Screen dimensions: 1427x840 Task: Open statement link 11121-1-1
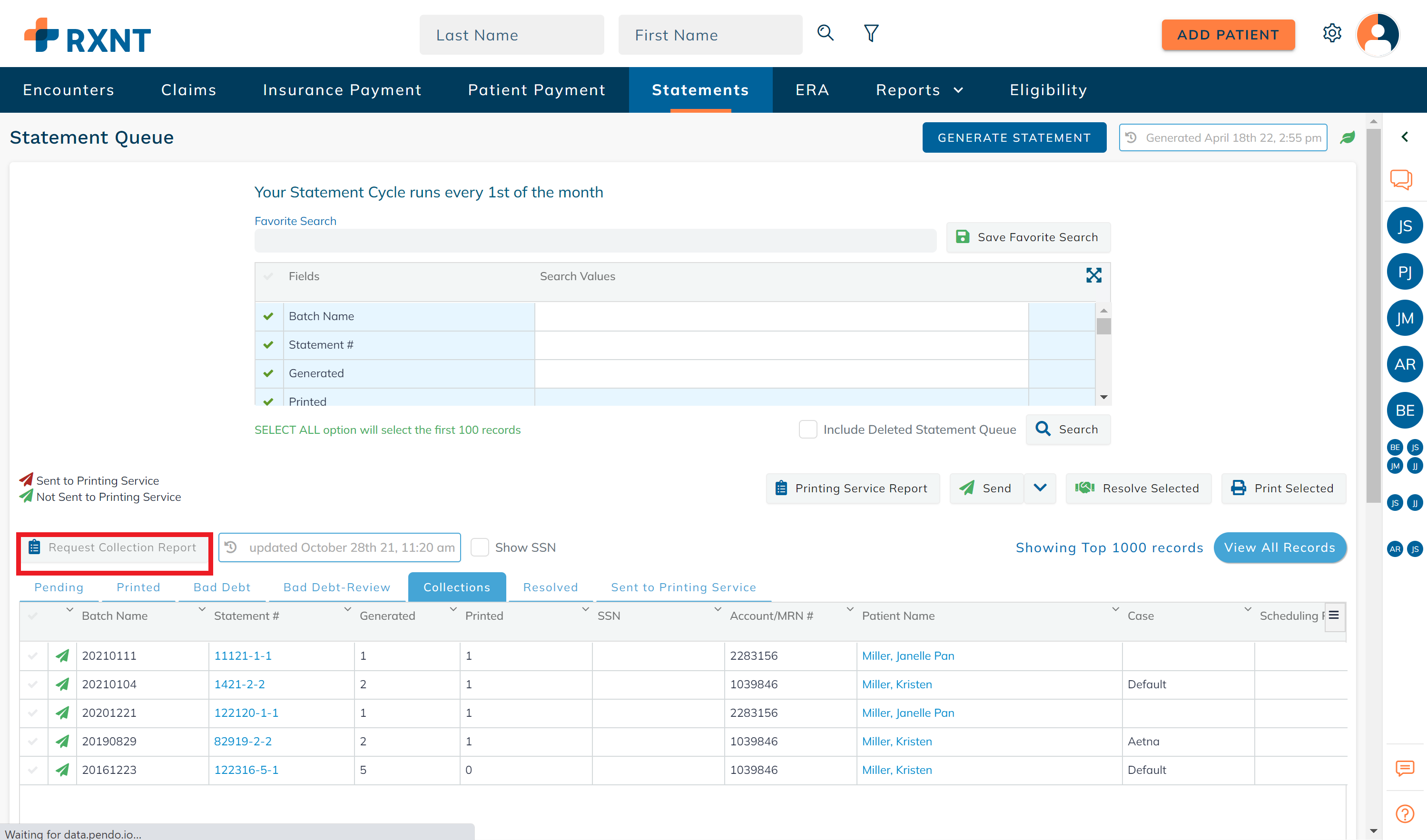tap(243, 655)
